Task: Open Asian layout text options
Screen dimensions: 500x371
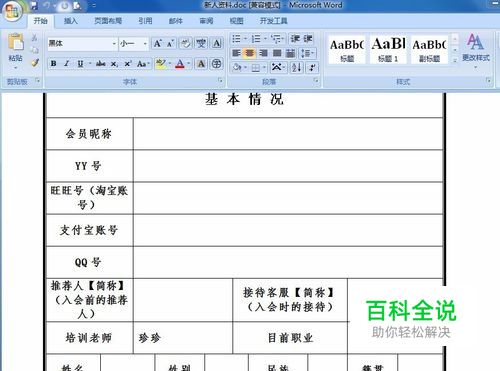Action: coord(277,67)
